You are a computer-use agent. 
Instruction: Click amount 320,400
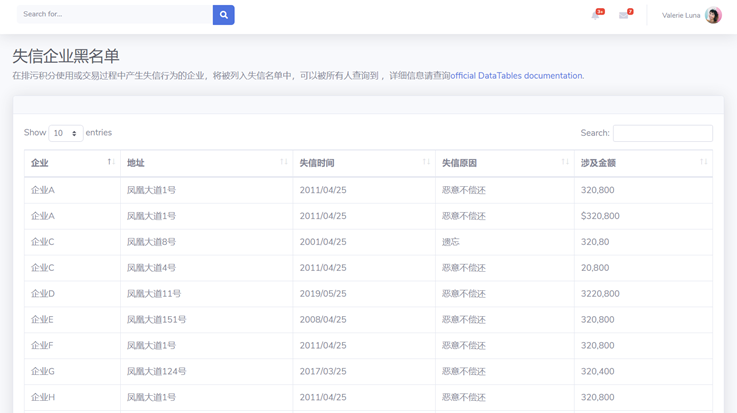coord(597,371)
